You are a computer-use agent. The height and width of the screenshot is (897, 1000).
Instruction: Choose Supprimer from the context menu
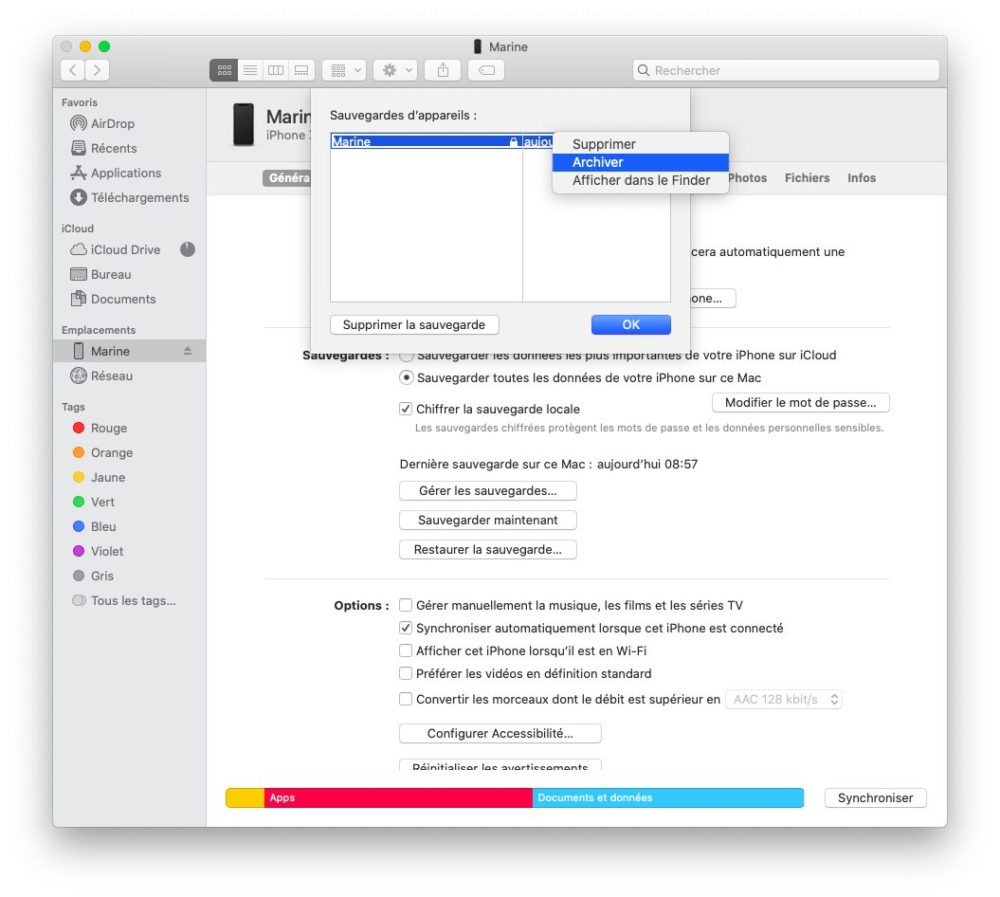pyautogui.click(x=640, y=144)
